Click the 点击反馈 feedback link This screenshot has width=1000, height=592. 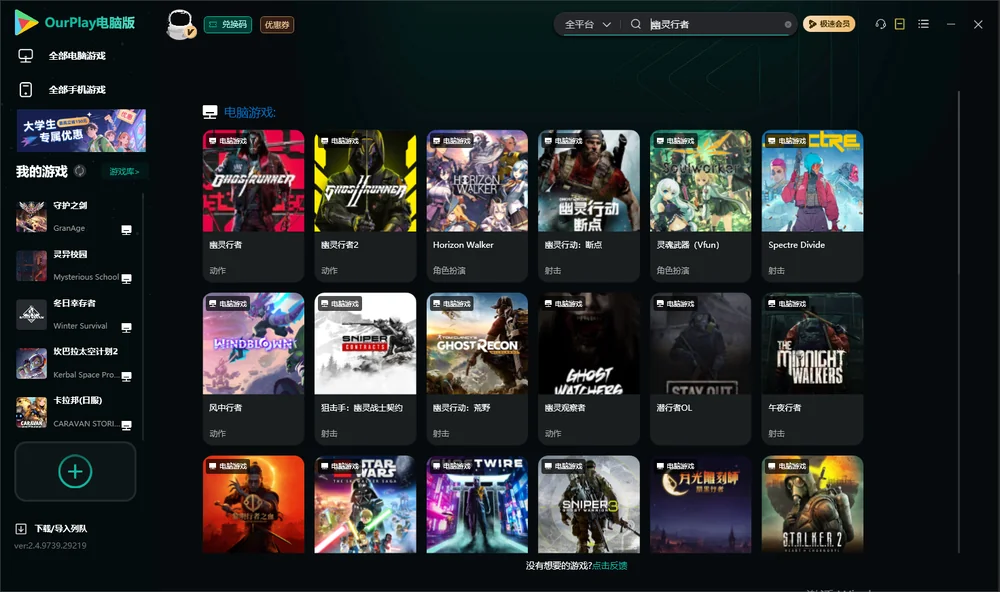[610, 565]
